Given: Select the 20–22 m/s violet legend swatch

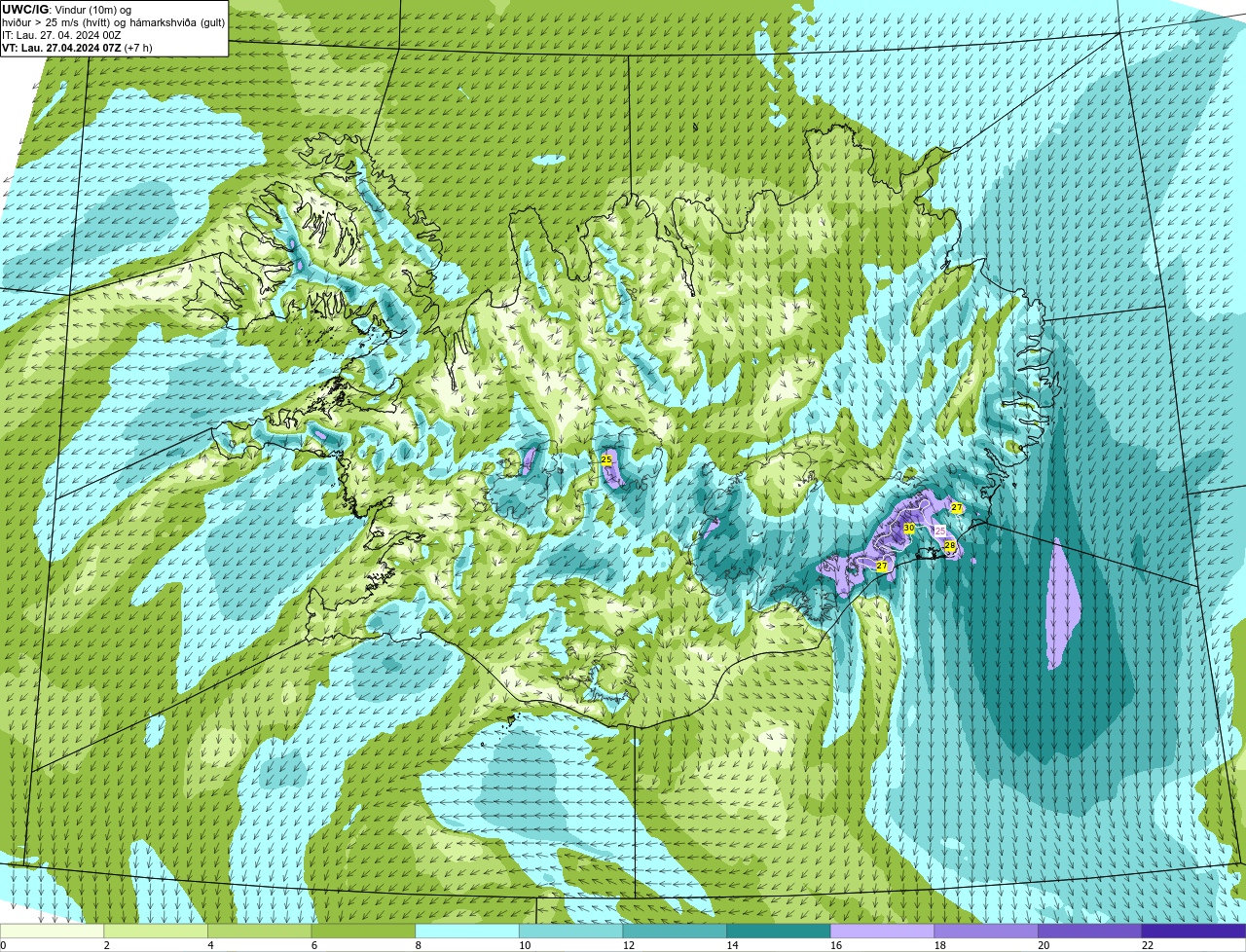Looking at the screenshot, I should coord(1090,931).
